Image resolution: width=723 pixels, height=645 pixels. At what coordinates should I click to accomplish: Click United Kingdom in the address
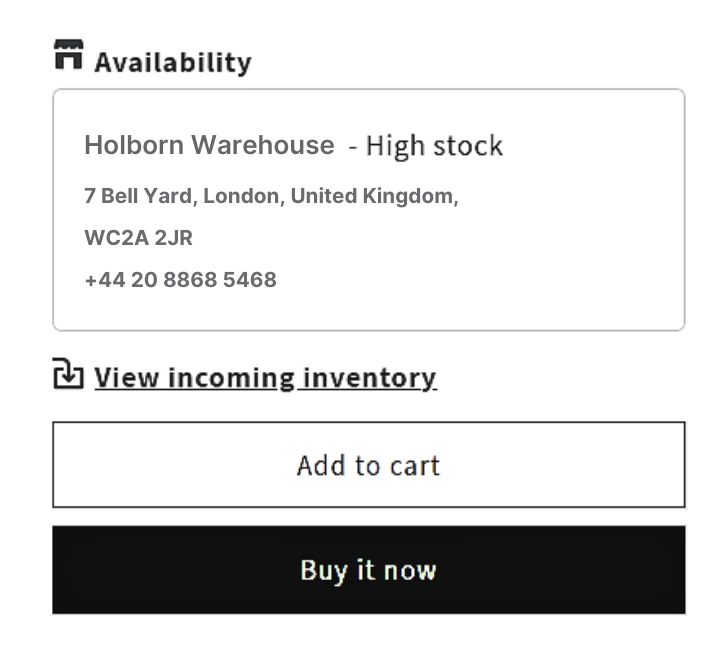(x=372, y=196)
